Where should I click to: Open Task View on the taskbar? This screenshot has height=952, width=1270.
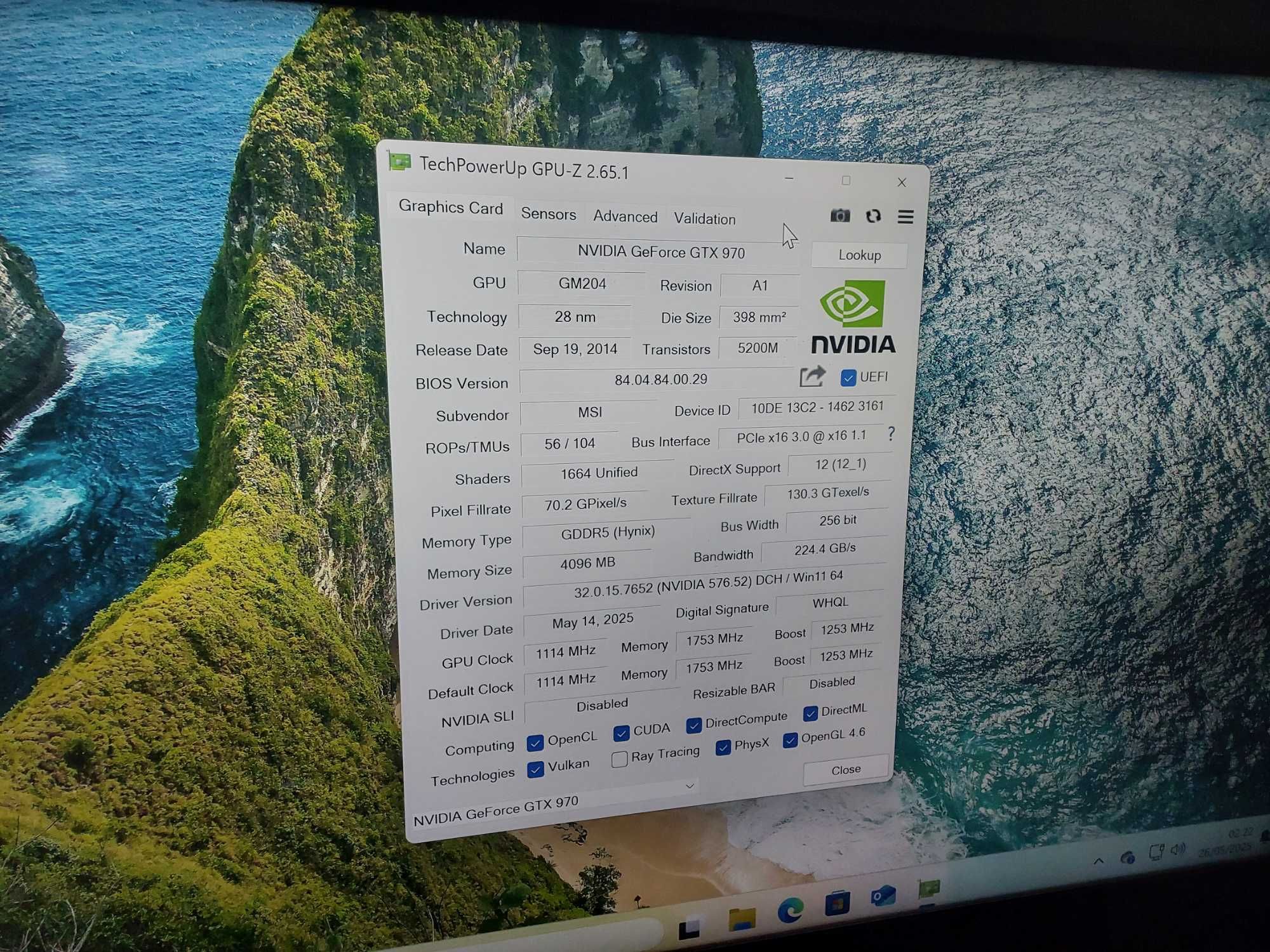pos(690,928)
